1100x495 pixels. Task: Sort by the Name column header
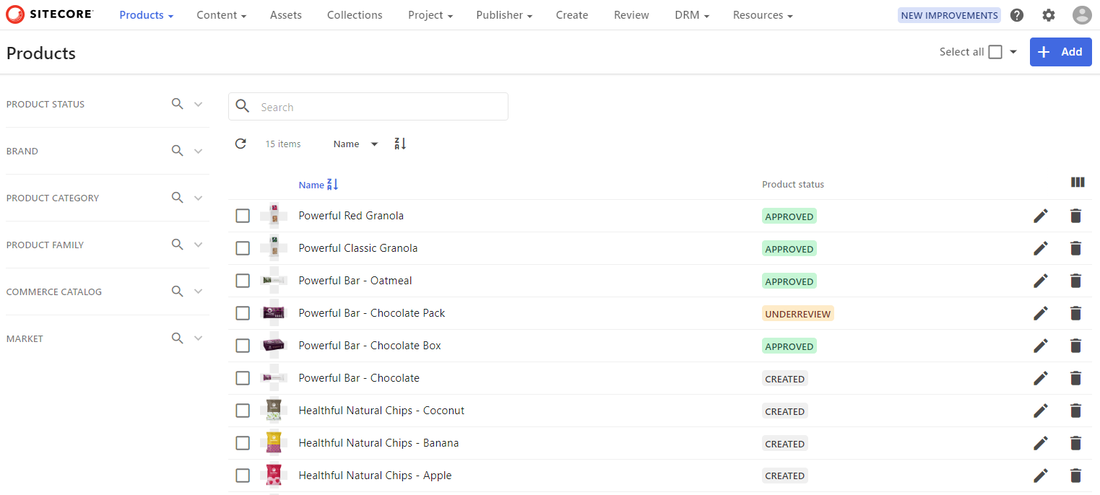[x=318, y=185]
